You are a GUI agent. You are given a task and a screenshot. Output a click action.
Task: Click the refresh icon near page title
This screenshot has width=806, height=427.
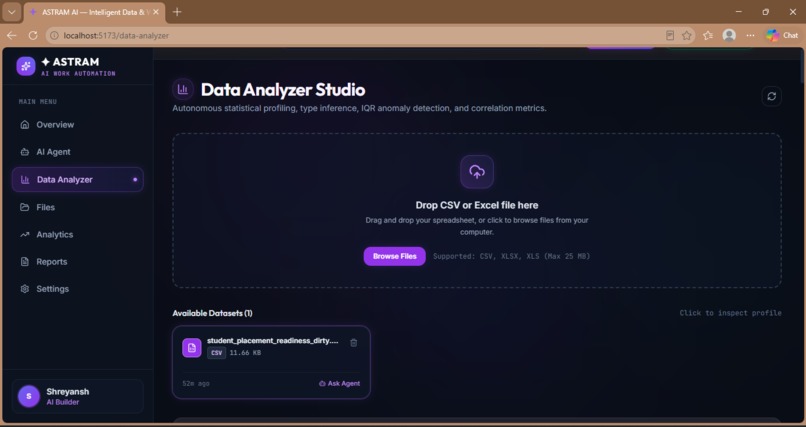(771, 96)
